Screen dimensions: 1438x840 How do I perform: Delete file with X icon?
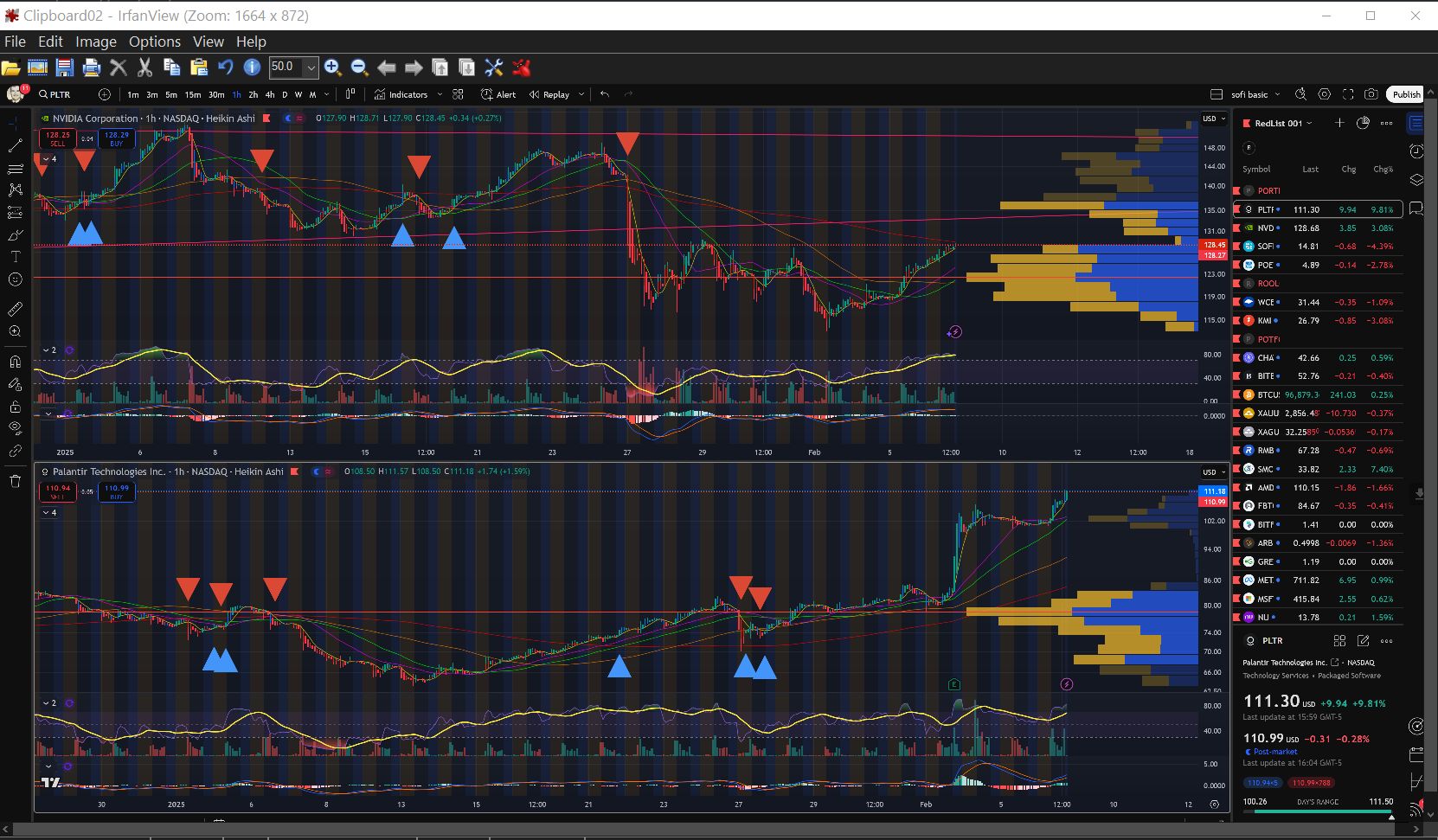[x=119, y=67]
